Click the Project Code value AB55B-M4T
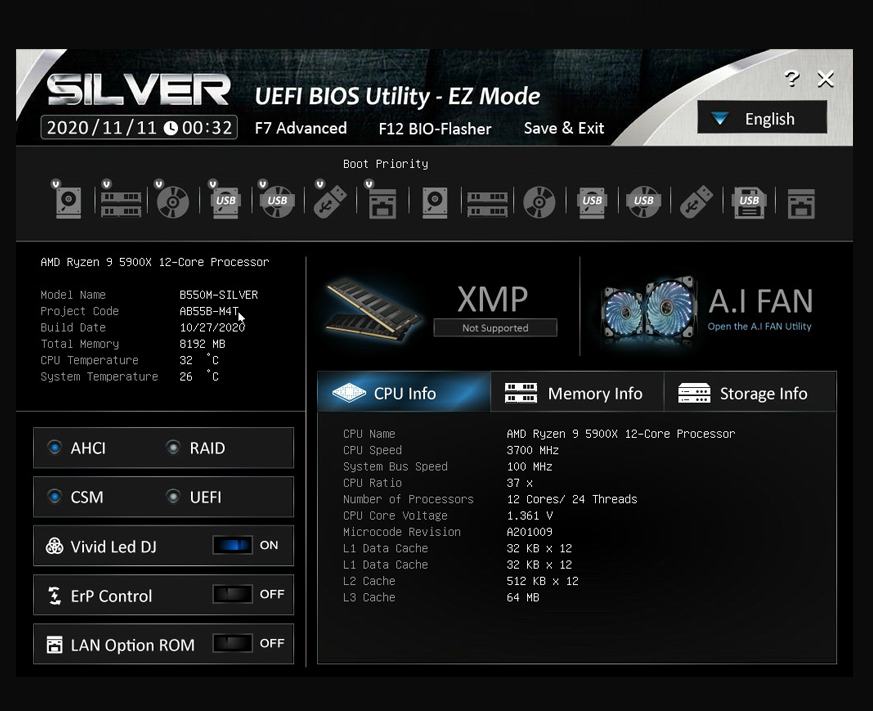The width and height of the screenshot is (873, 711). (209, 311)
